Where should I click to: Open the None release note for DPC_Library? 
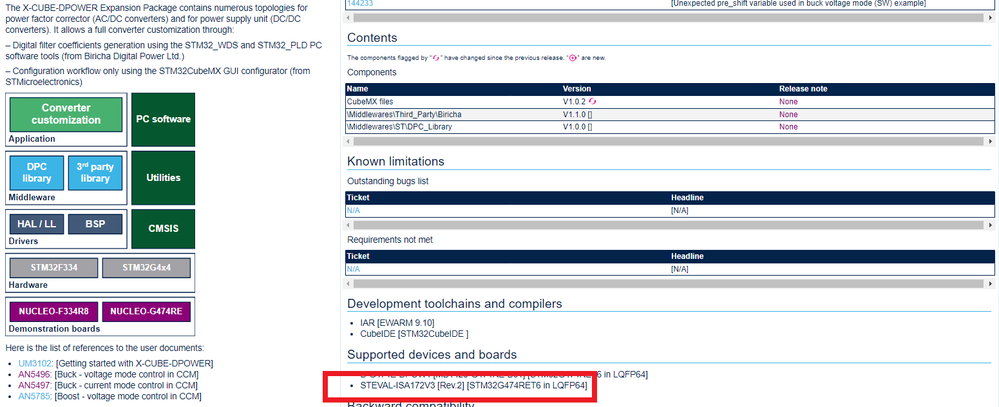(x=788, y=127)
